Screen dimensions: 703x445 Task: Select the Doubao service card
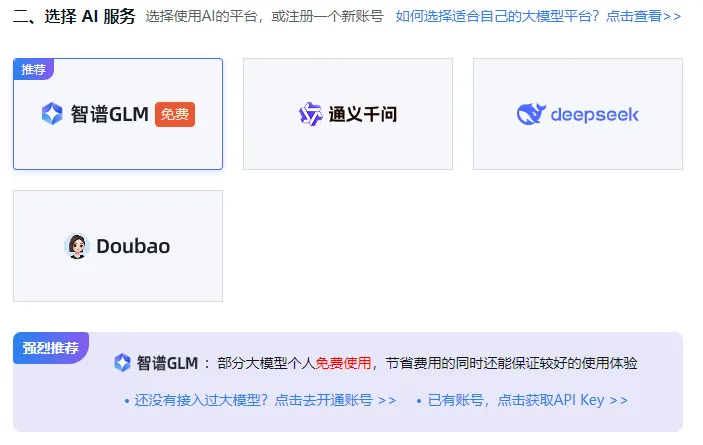118,246
